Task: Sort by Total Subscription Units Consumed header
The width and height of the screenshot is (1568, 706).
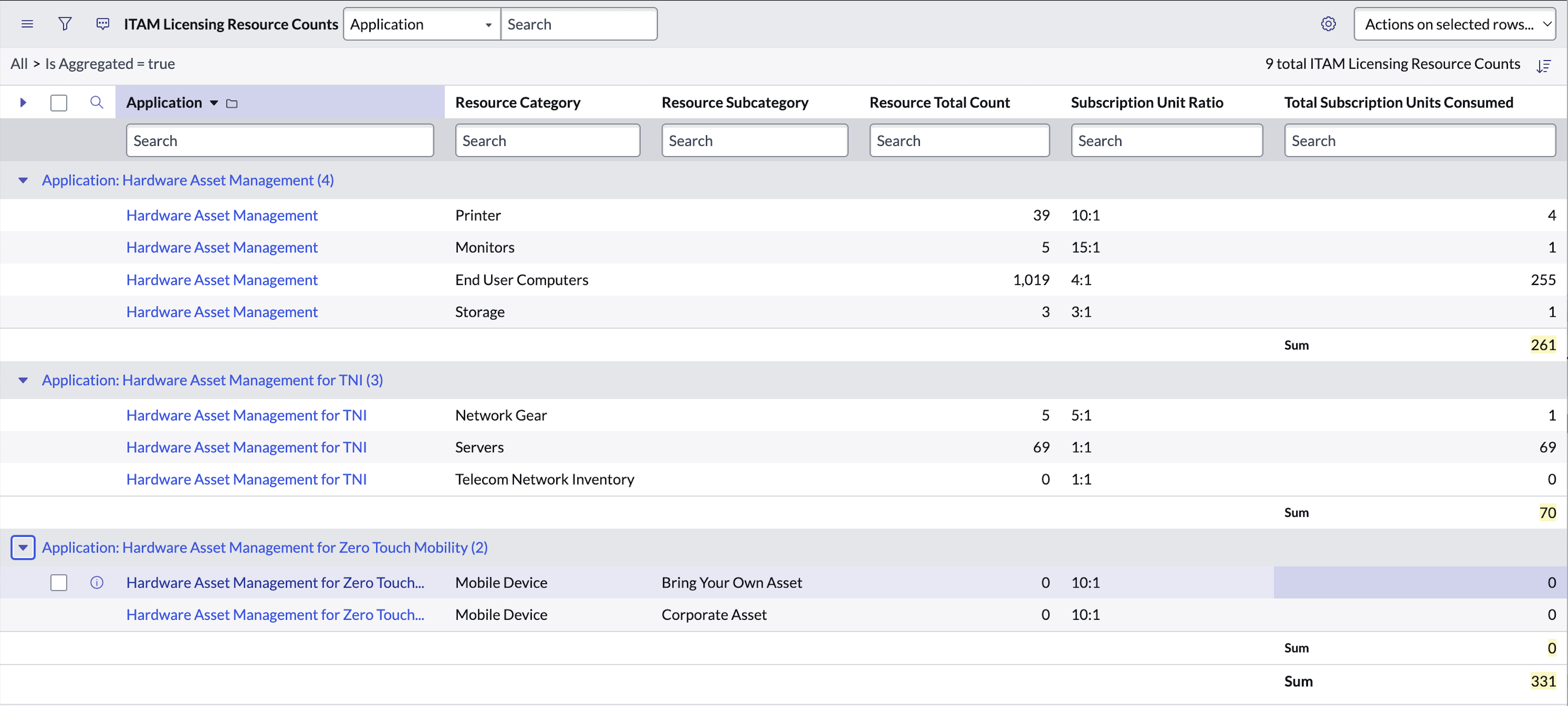Action: tap(1399, 103)
